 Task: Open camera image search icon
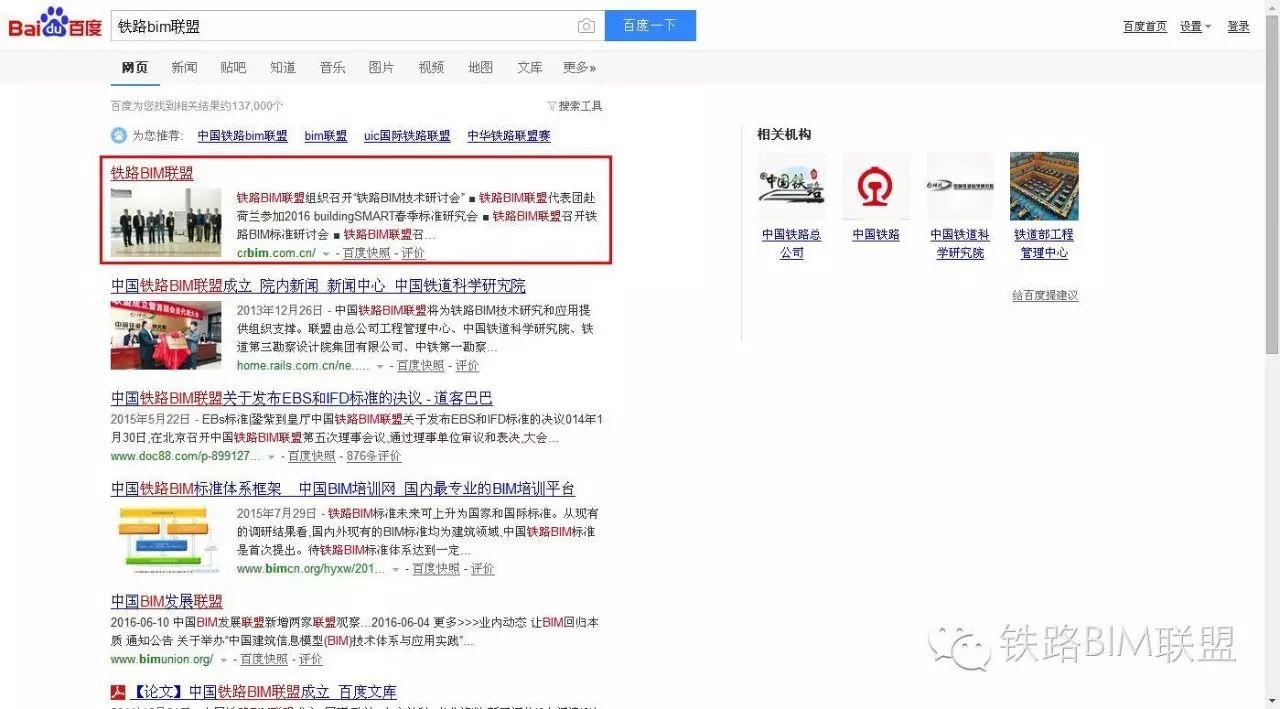(x=586, y=26)
